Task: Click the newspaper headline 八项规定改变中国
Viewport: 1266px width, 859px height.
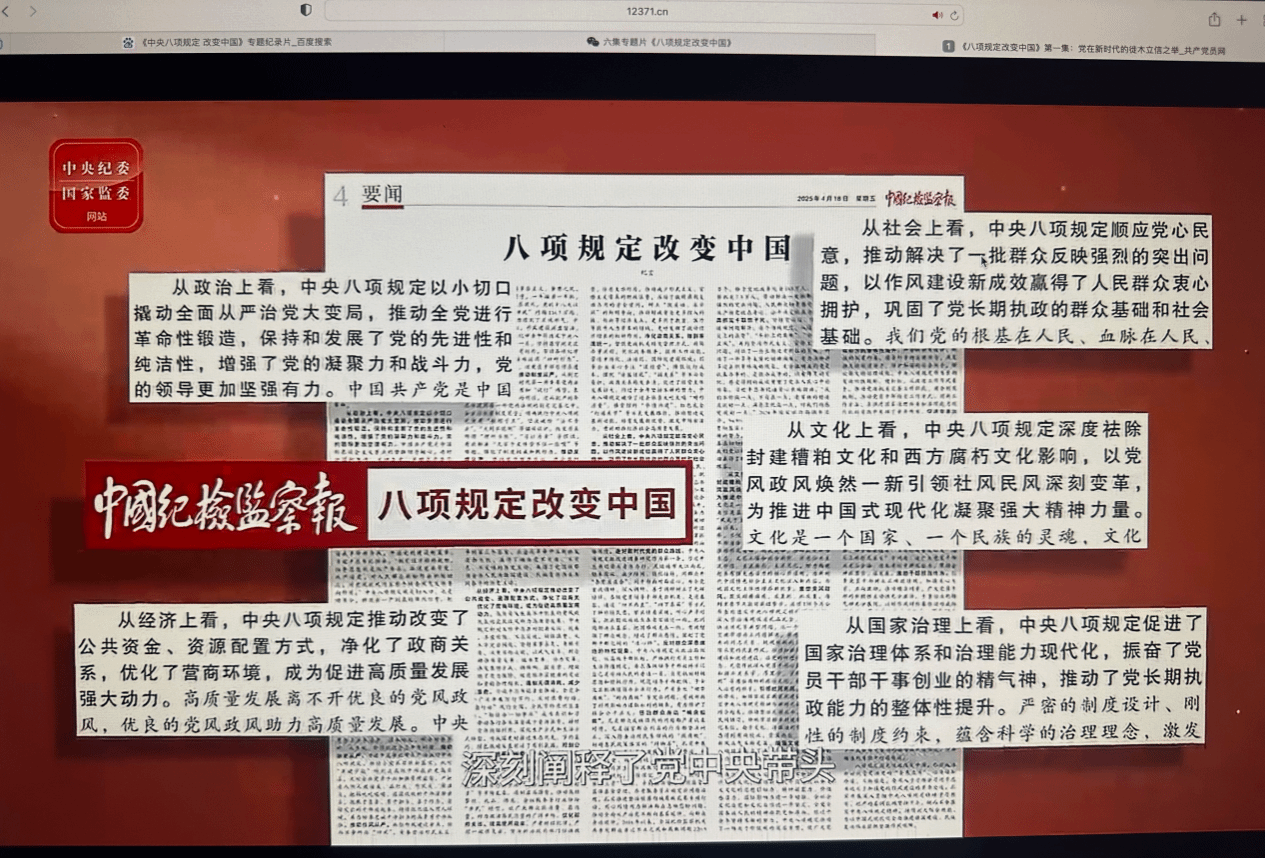Action: point(647,247)
